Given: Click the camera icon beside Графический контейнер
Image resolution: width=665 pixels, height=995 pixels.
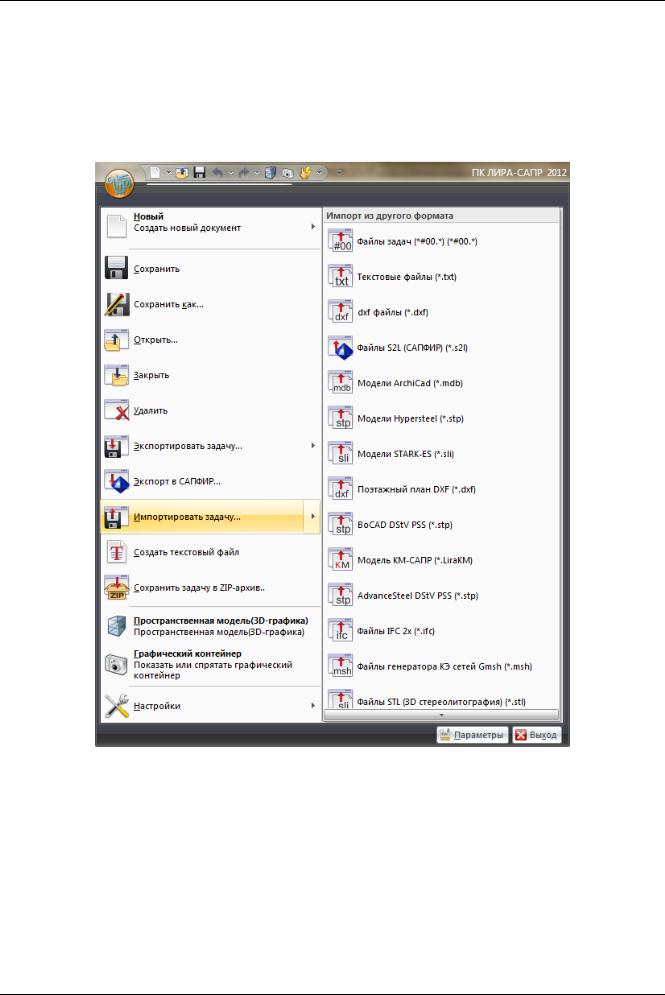Looking at the screenshot, I should pos(117,664).
